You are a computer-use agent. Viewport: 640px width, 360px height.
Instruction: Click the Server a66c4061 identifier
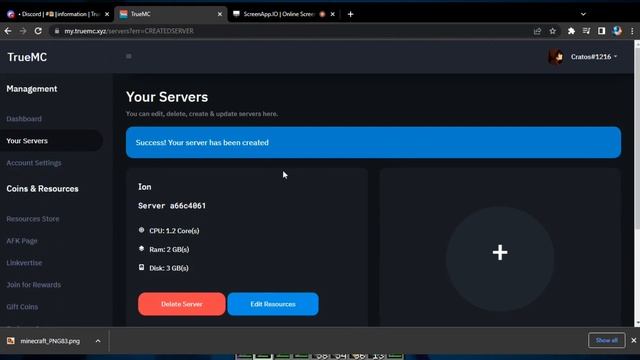(172, 206)
